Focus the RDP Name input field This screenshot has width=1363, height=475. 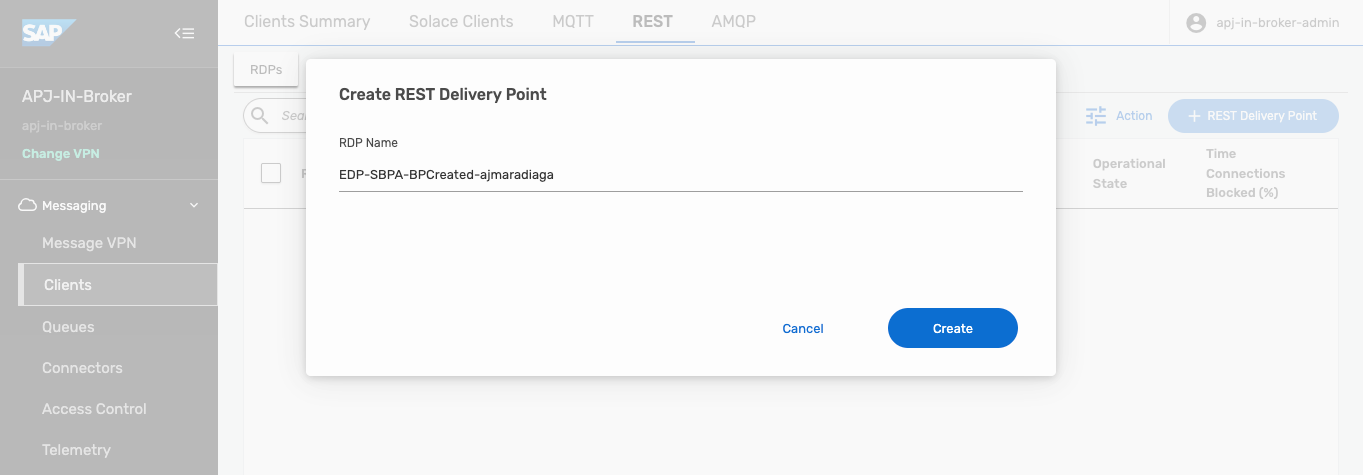681,174
